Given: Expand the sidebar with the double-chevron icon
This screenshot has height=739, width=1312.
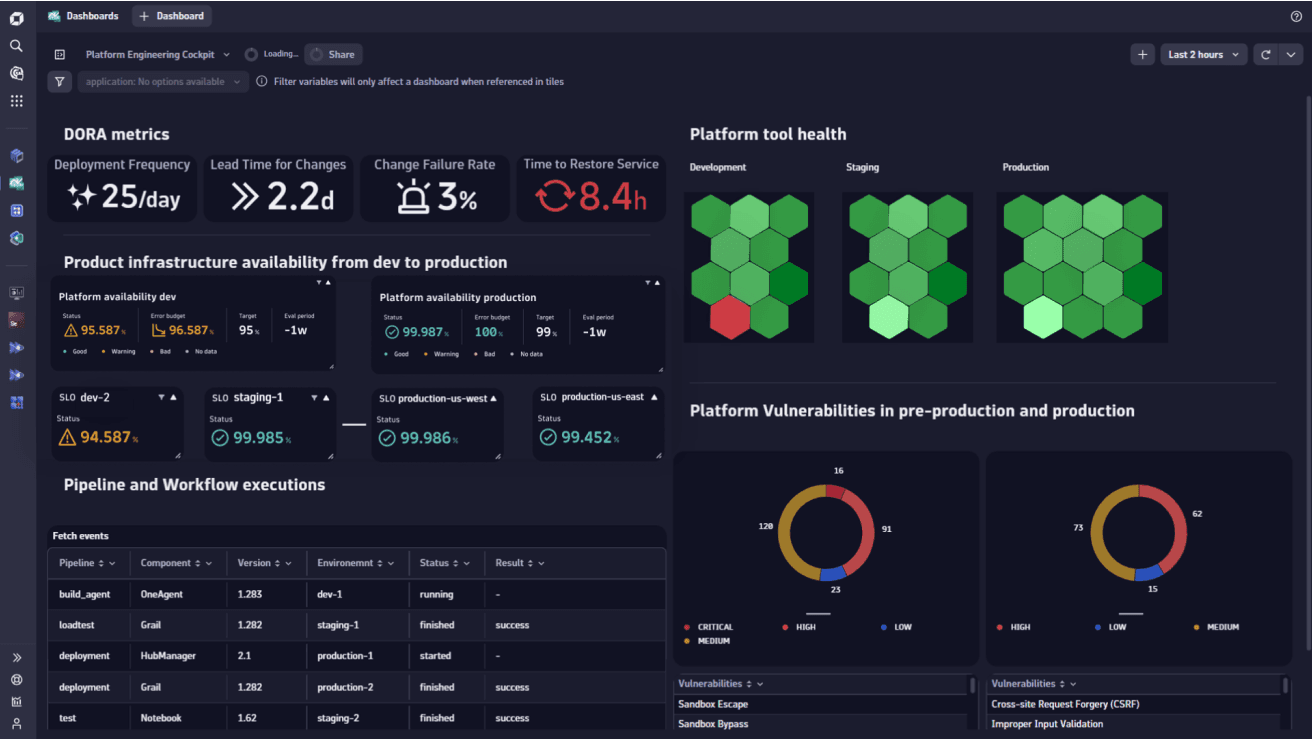Looking at the screenshot, I should pyautogui.click(x=16, y=658).
